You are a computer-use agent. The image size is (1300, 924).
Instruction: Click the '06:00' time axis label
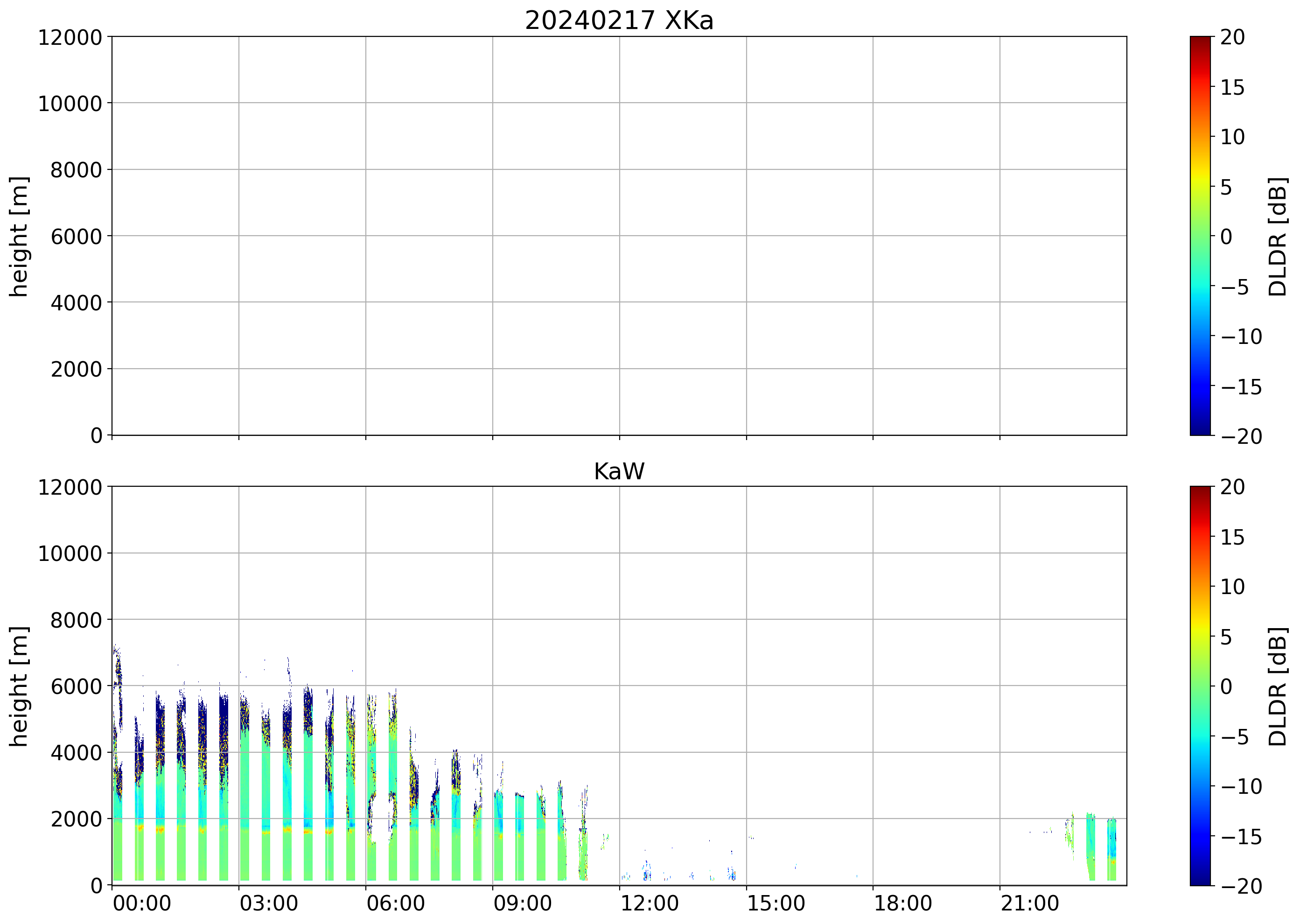pos(395,903)
